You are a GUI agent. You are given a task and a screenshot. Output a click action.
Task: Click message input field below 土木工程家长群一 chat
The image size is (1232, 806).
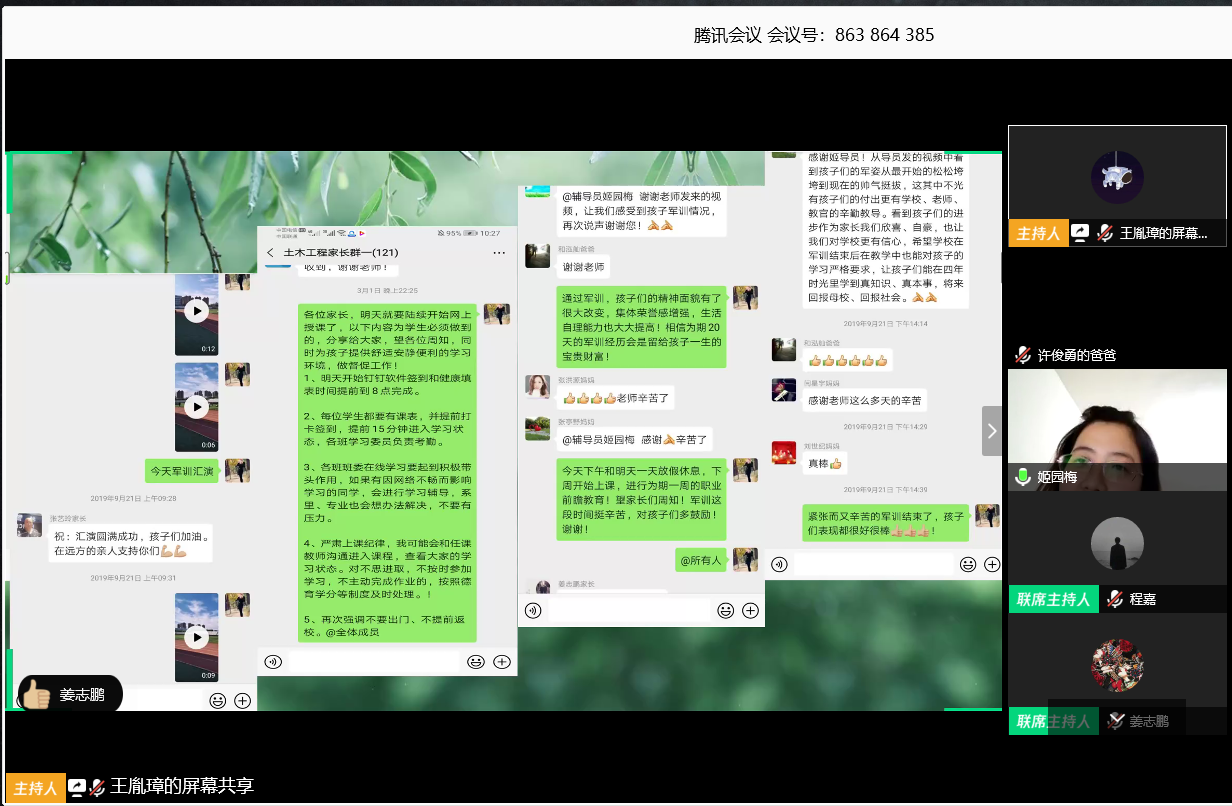click(374, 661)
